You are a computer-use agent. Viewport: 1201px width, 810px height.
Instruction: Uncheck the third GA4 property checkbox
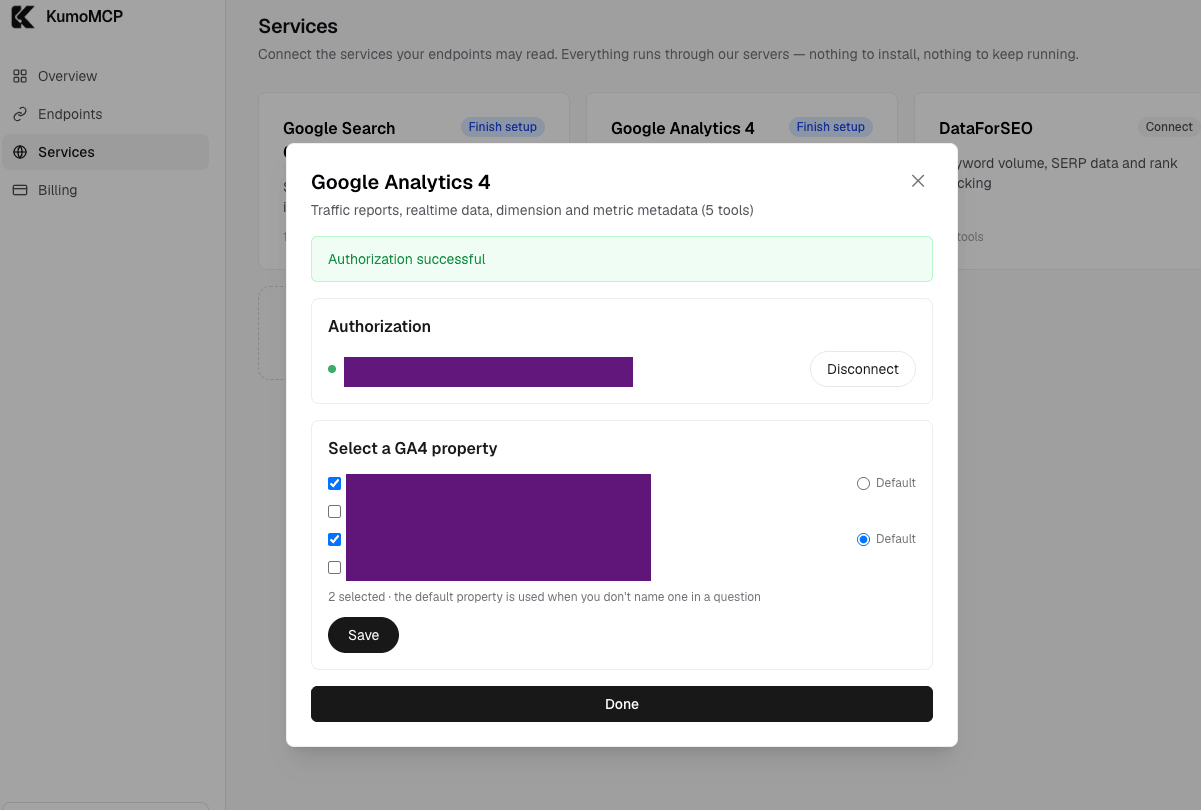[x=335, y=539]
